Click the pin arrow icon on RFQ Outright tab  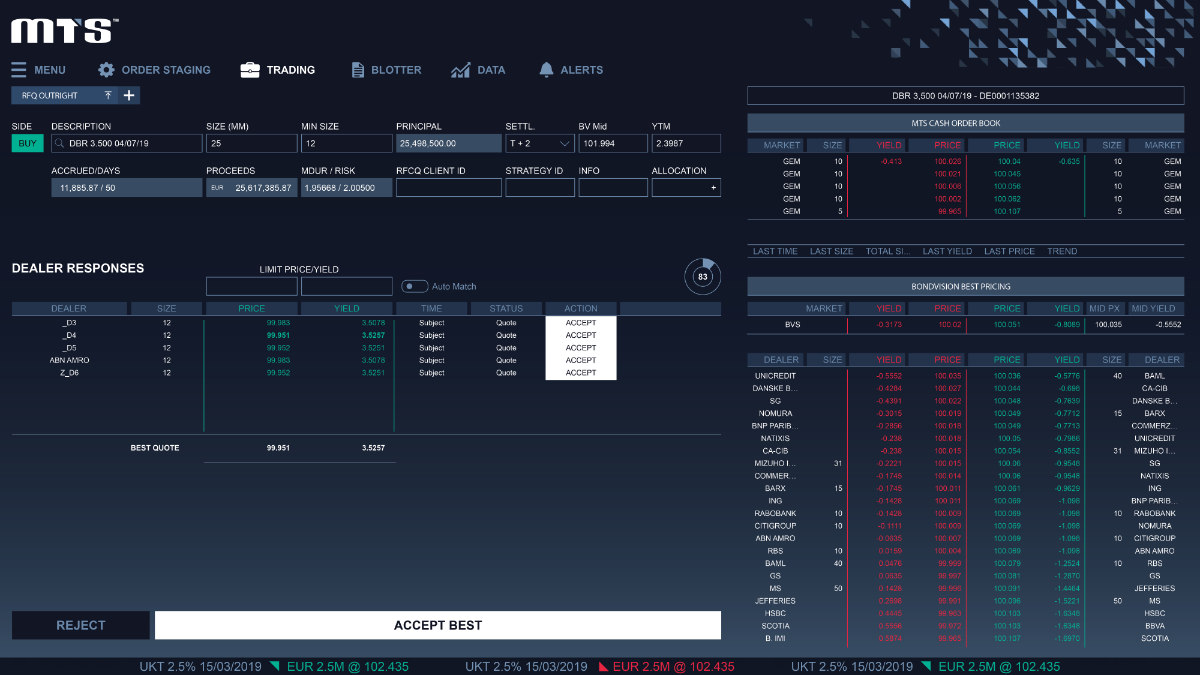tap(107, 96)
